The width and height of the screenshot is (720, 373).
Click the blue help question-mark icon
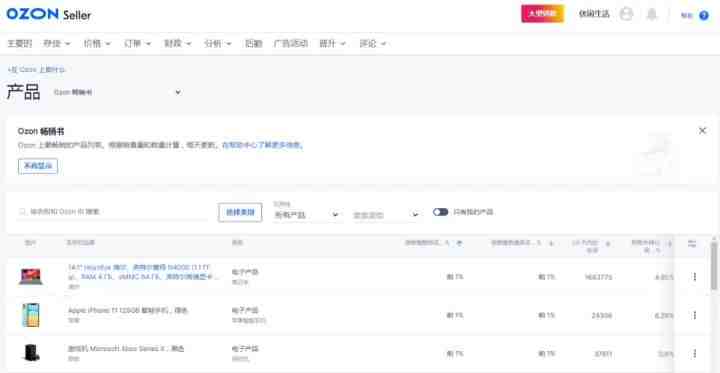[x=704, y=15]
